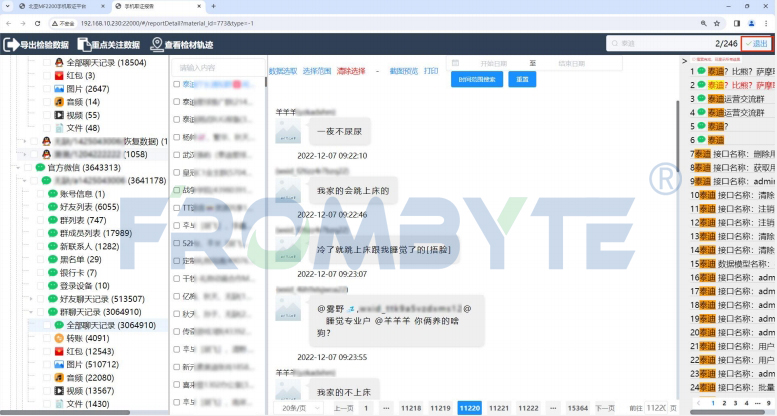Click the 选择范围 link
This screenshot has height=416, width=777.
tap(317, 71)
